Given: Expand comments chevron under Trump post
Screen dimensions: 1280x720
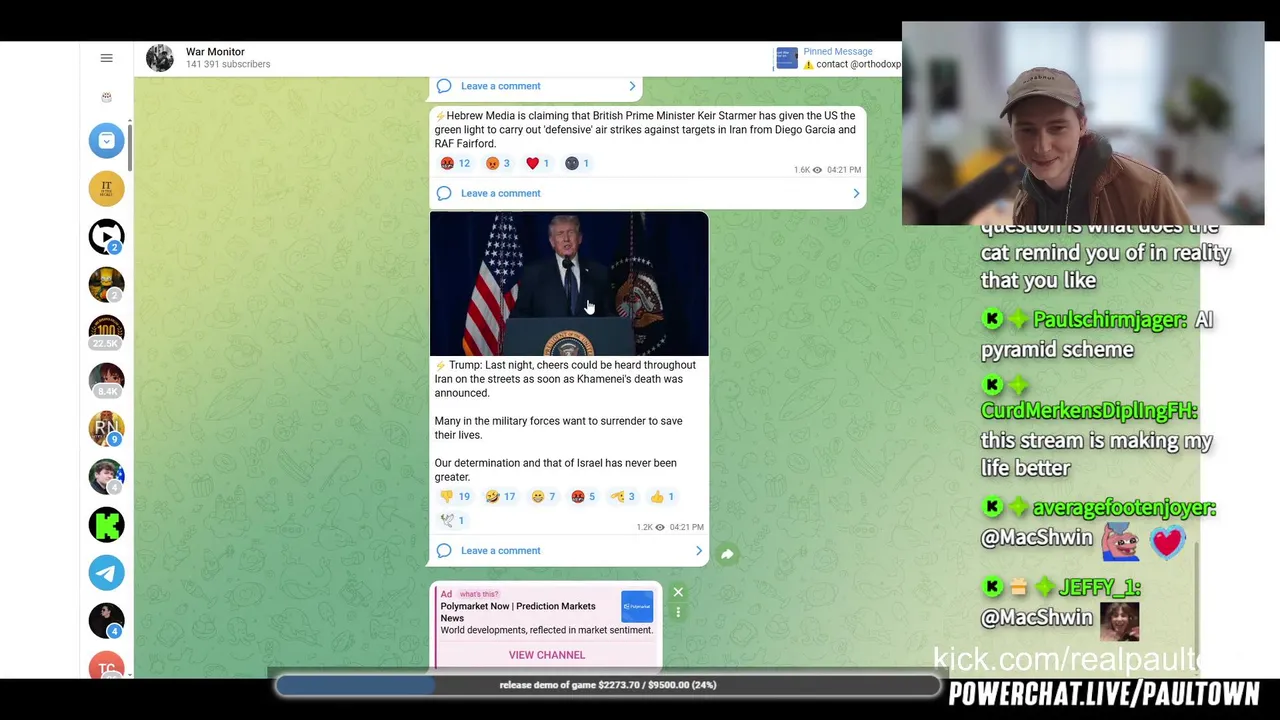Looking at the screenshot, I should (699, 550).
